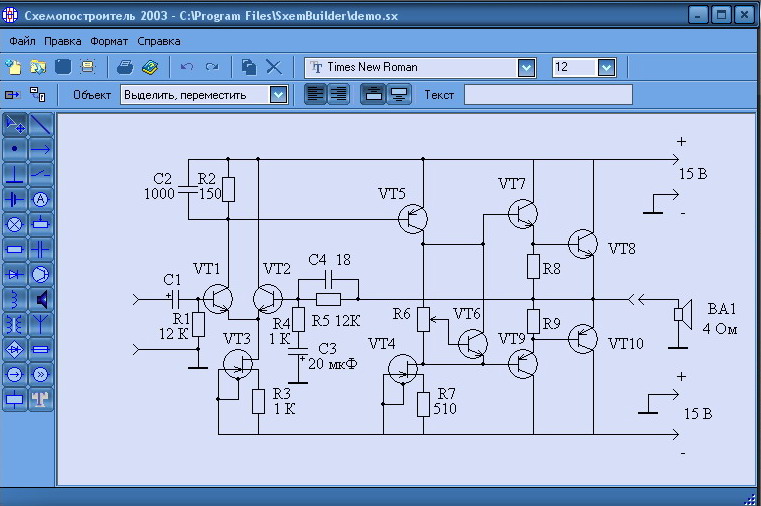Select the fuse component

[41, 349]
